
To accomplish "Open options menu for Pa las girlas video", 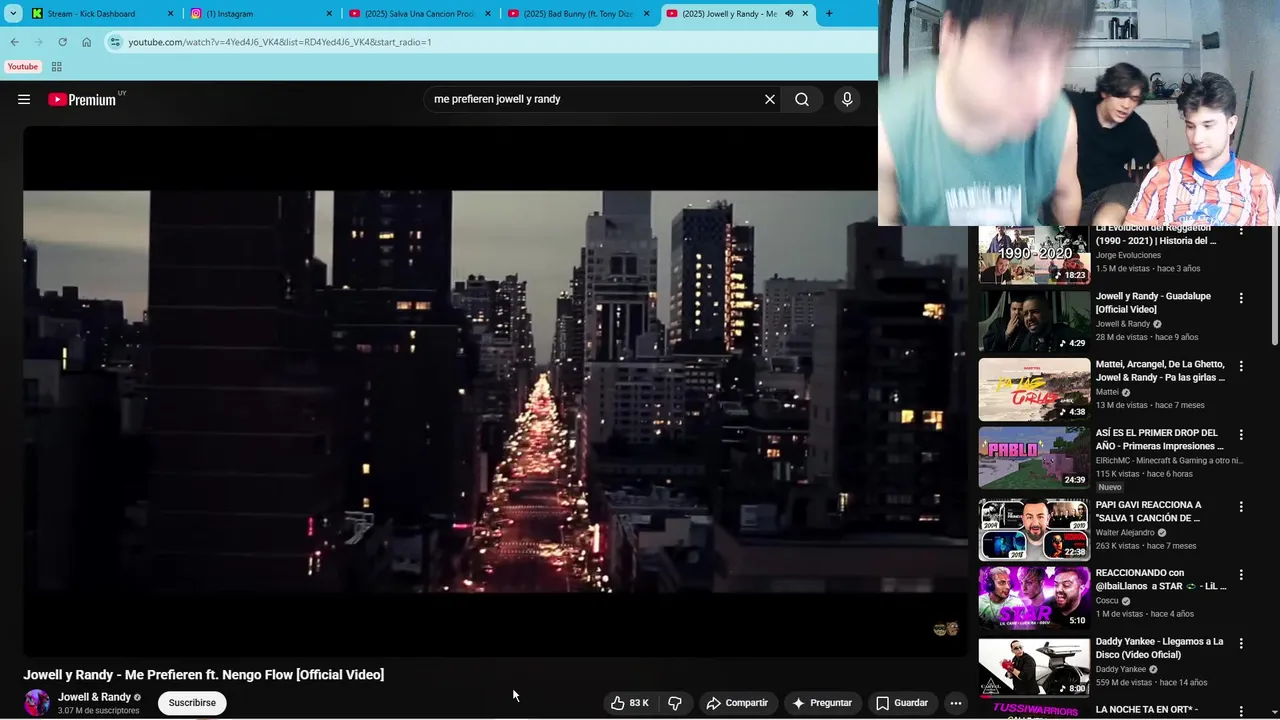I will pos(1241,366).
